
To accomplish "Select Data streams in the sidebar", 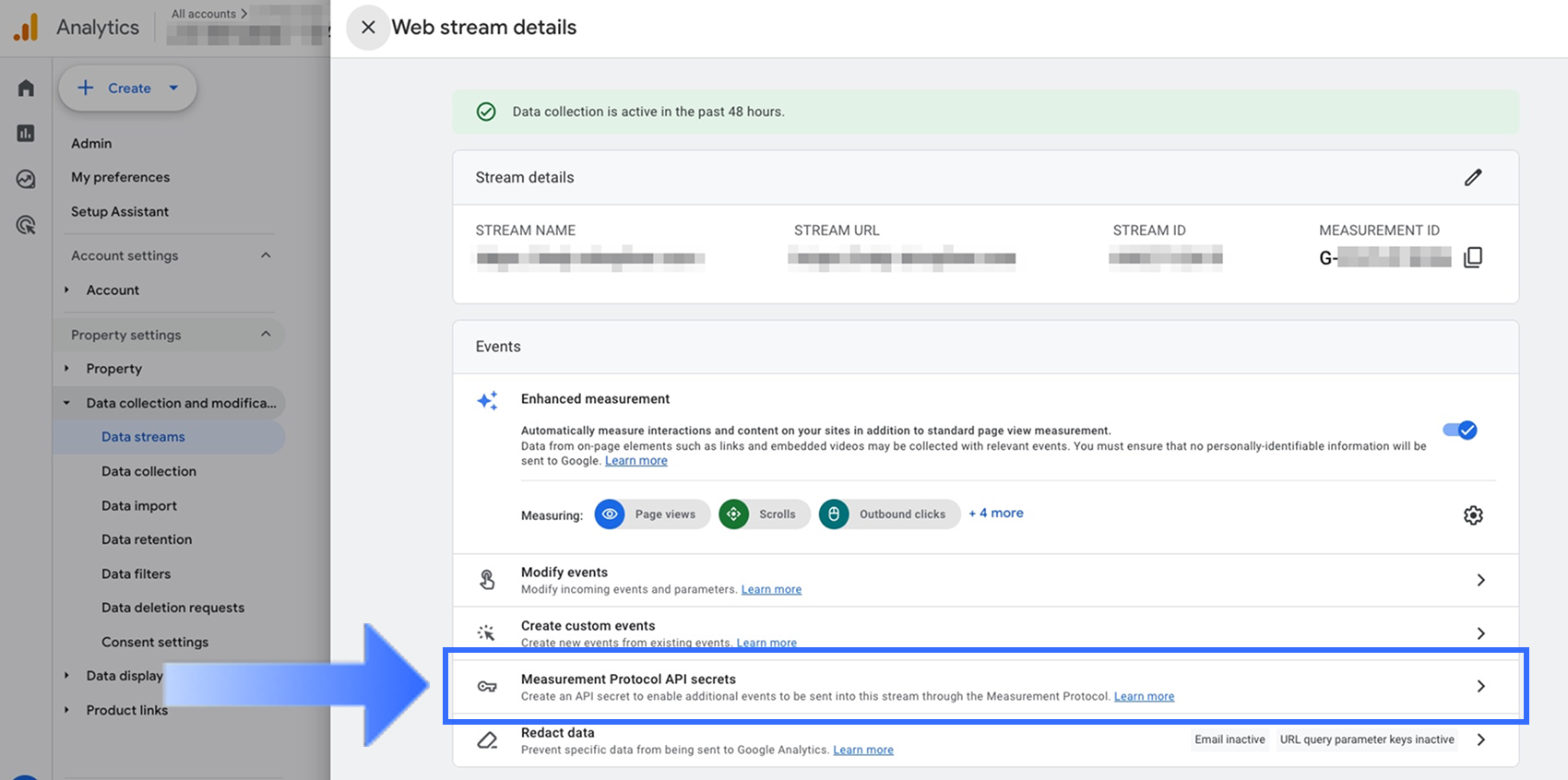I will pyautogui.click(x=143, y=437).
